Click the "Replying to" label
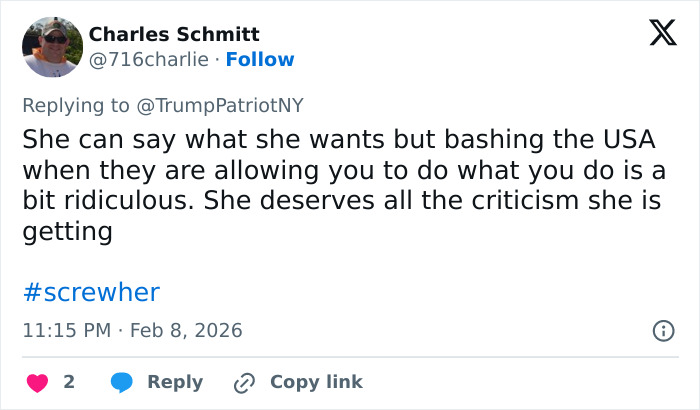 [75, 103]
